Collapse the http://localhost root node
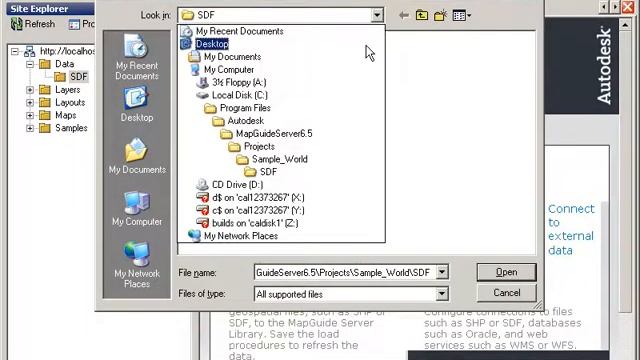 pyautogui.click(x=15, y=51)
